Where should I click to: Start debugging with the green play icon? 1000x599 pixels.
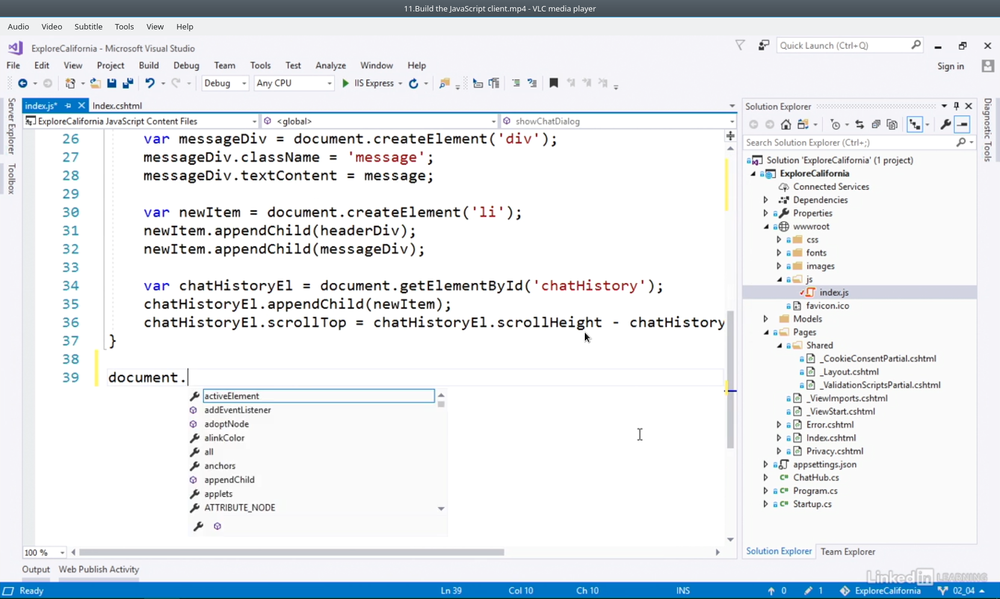[345, 83]
